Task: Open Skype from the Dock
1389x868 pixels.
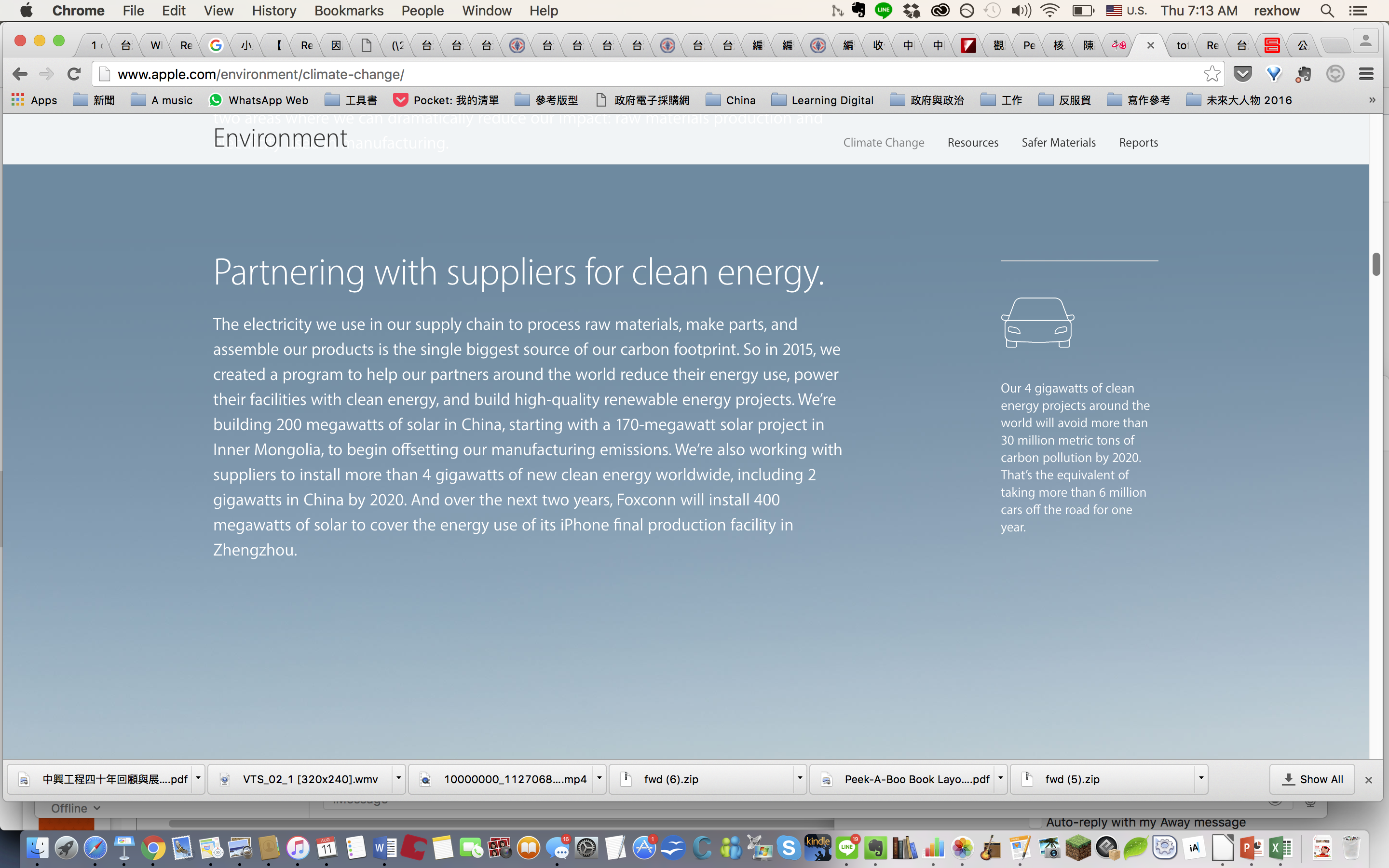Action: pos(789,848)
